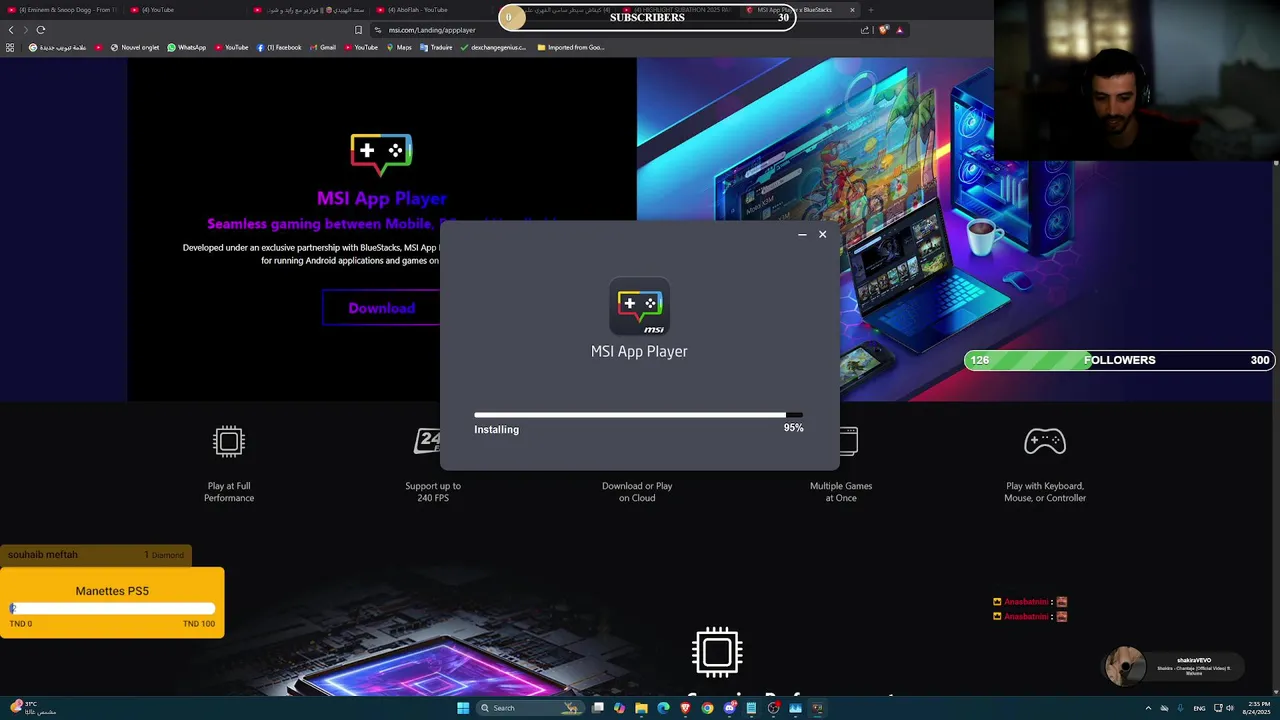Click the Support up to 240 FPS icon
This screenshot has width=1280, height=720.
[428, 441]
